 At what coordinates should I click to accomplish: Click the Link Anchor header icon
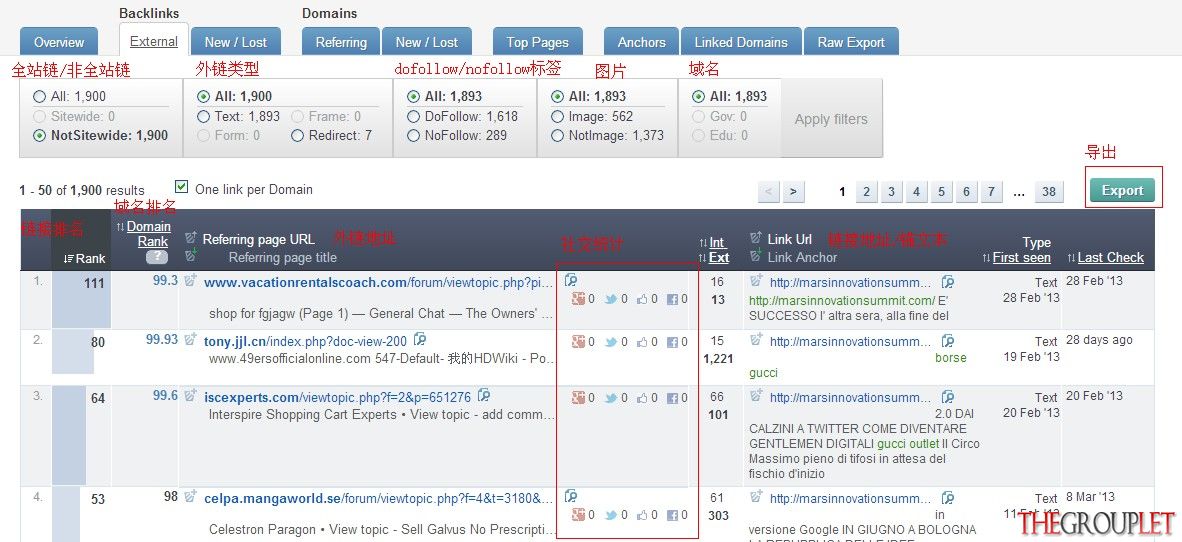(756, 255)
